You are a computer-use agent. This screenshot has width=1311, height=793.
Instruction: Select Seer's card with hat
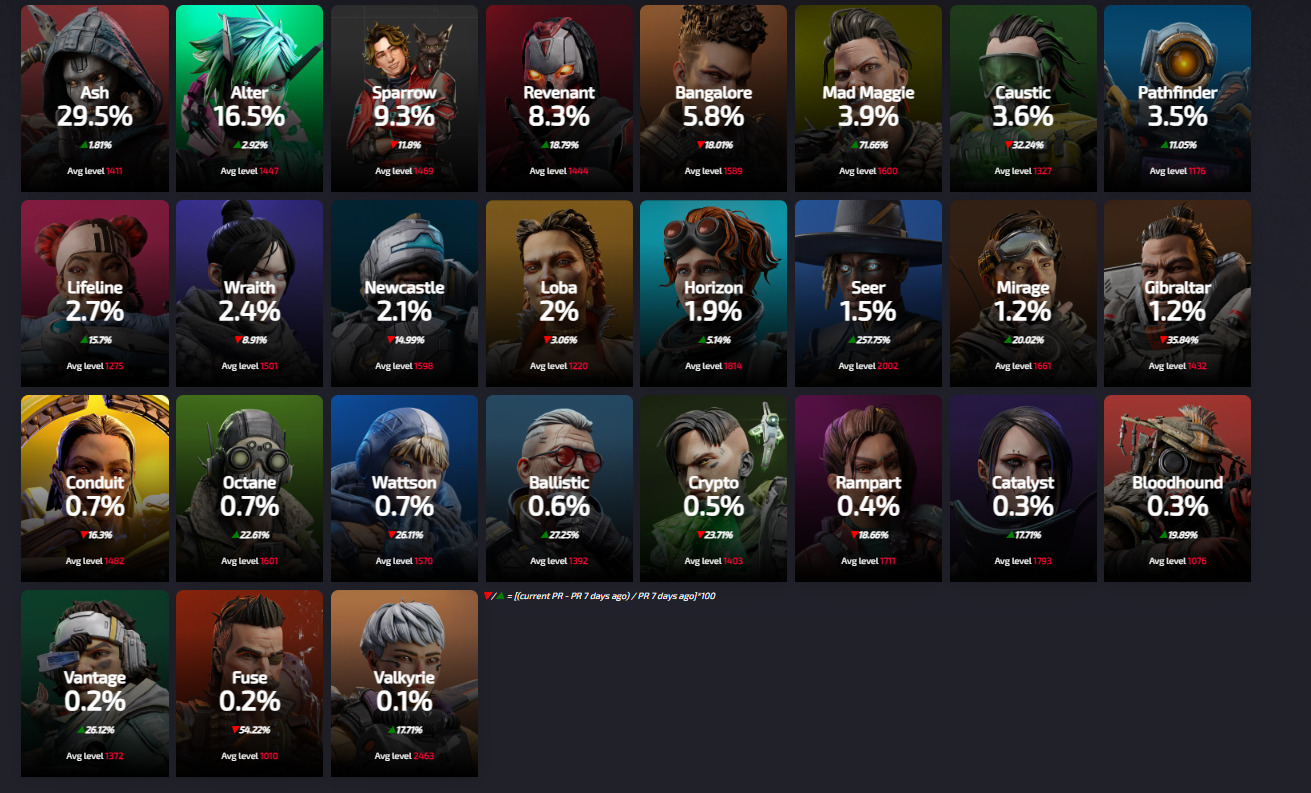tap(868, 293)
